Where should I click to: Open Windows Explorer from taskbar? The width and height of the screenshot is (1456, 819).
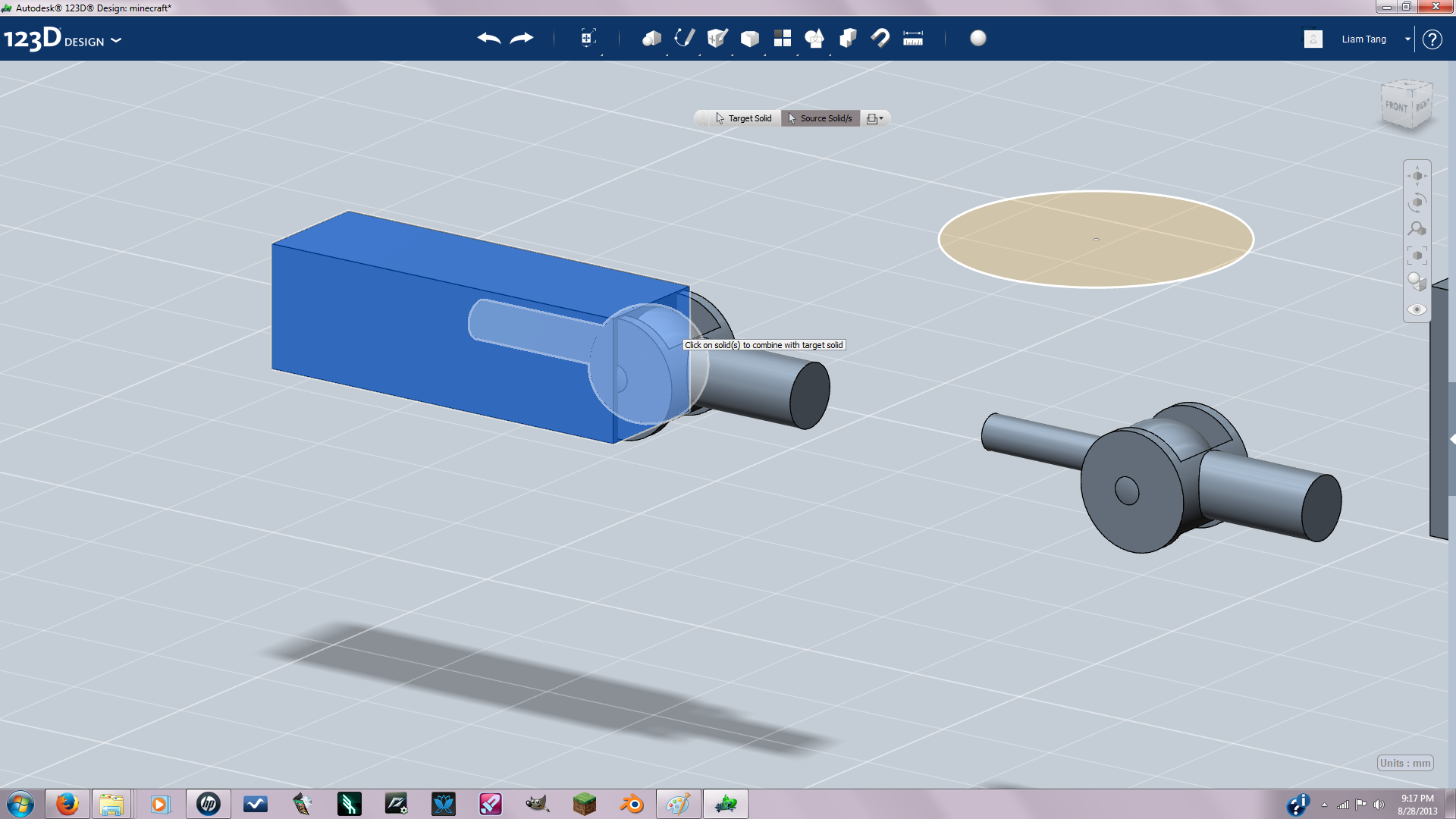pyautogui.click(x=111, y=804)
